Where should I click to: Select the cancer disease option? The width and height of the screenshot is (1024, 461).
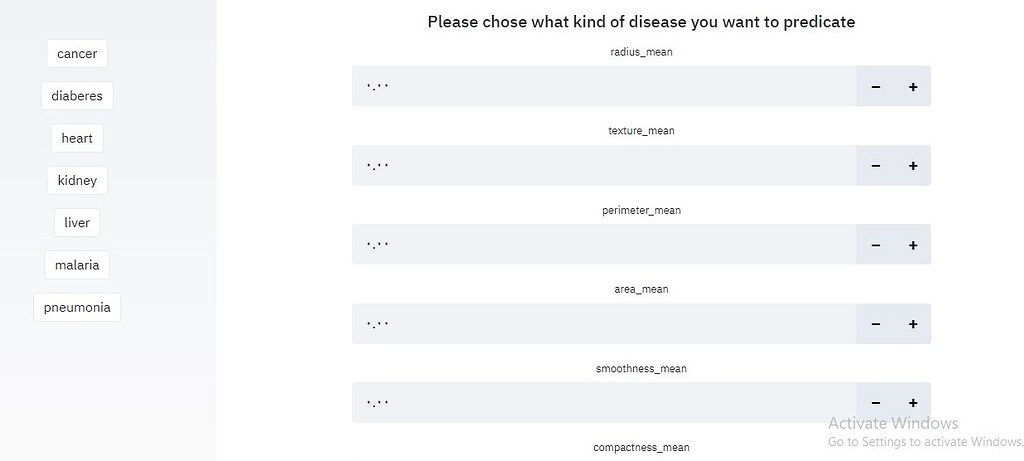pos(77,54)
